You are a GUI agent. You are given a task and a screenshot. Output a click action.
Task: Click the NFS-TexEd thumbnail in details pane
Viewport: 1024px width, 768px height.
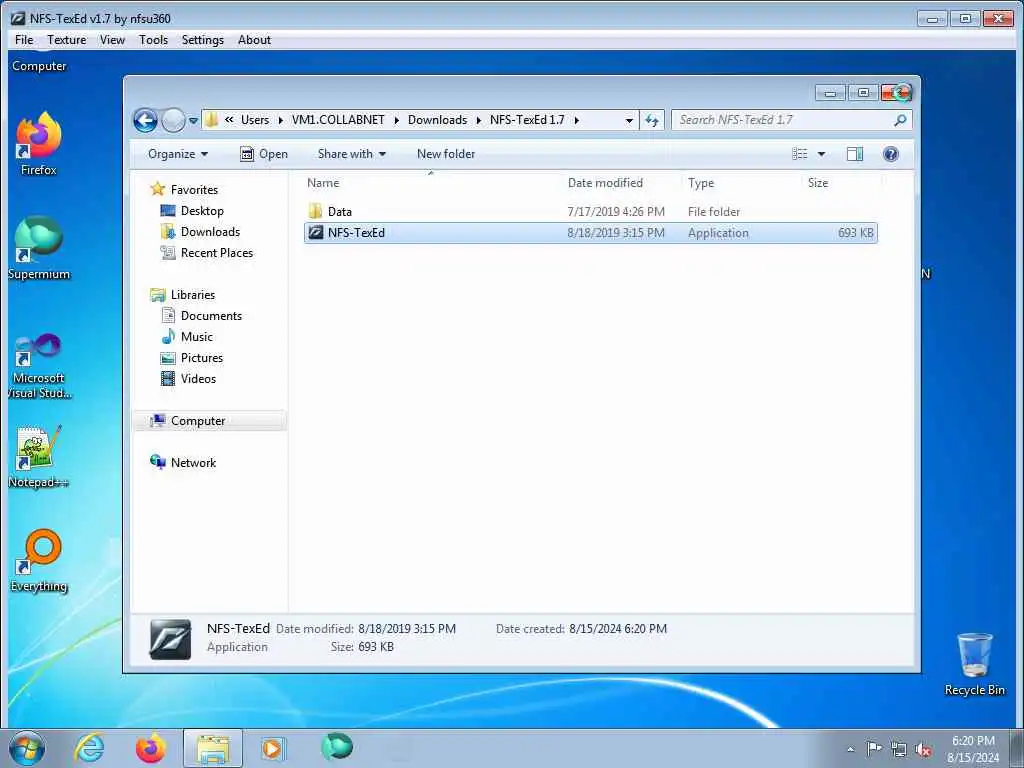click(170, 639)
